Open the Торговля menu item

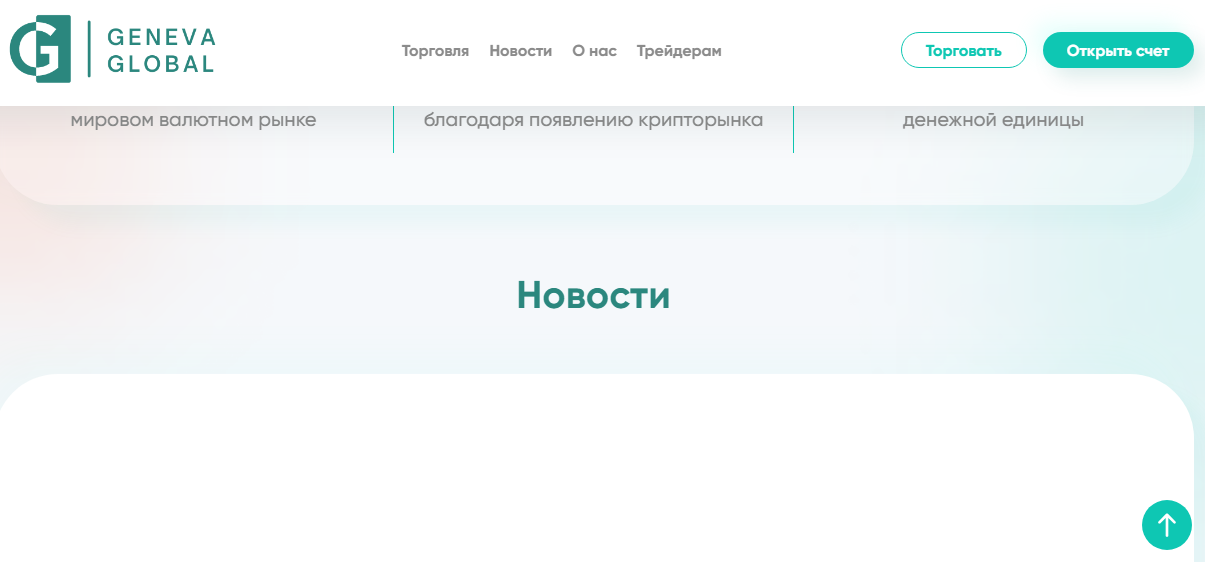tap(435, 51)
